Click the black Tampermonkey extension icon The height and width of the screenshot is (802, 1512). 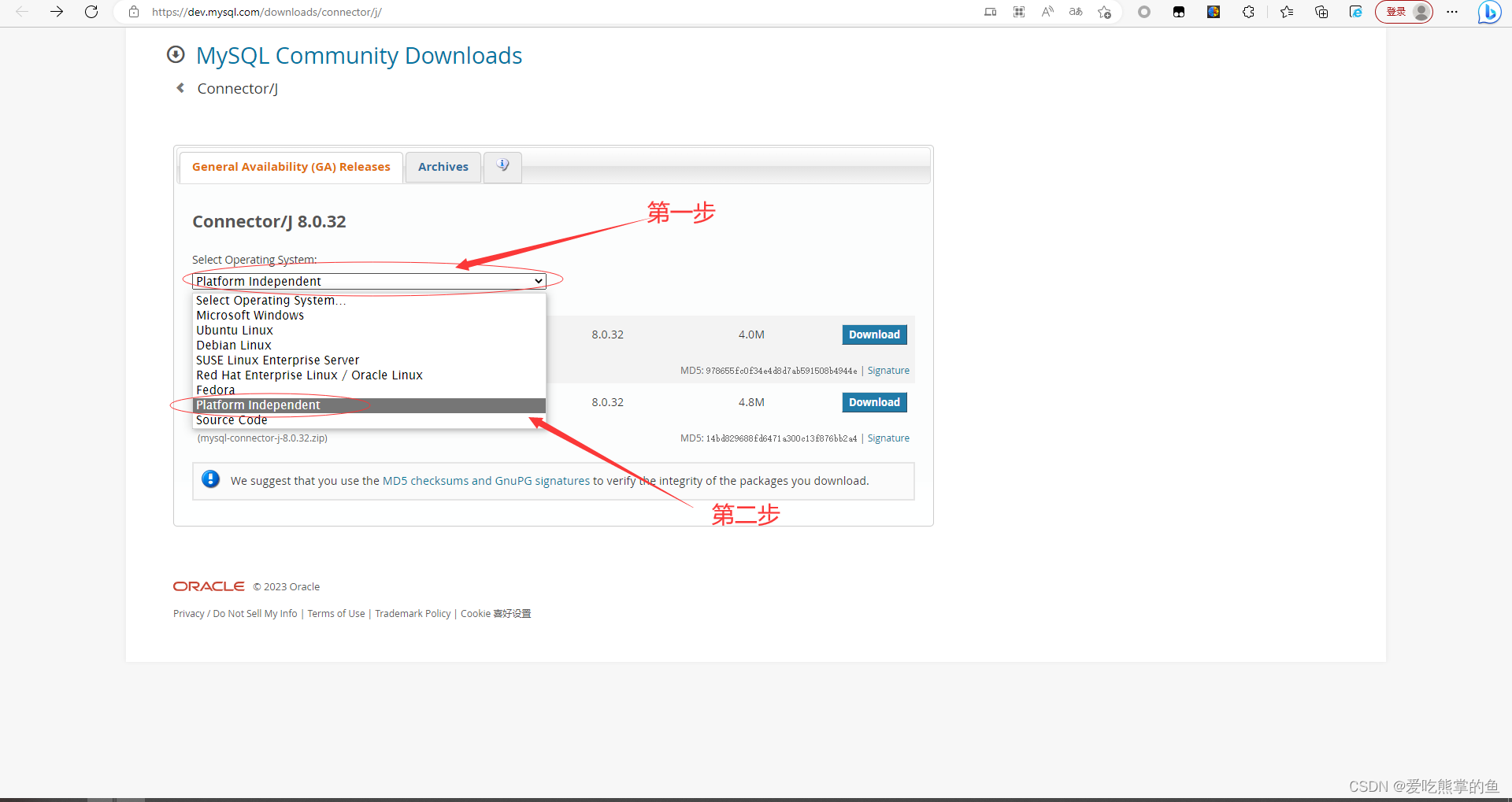tap(1179, 12)
